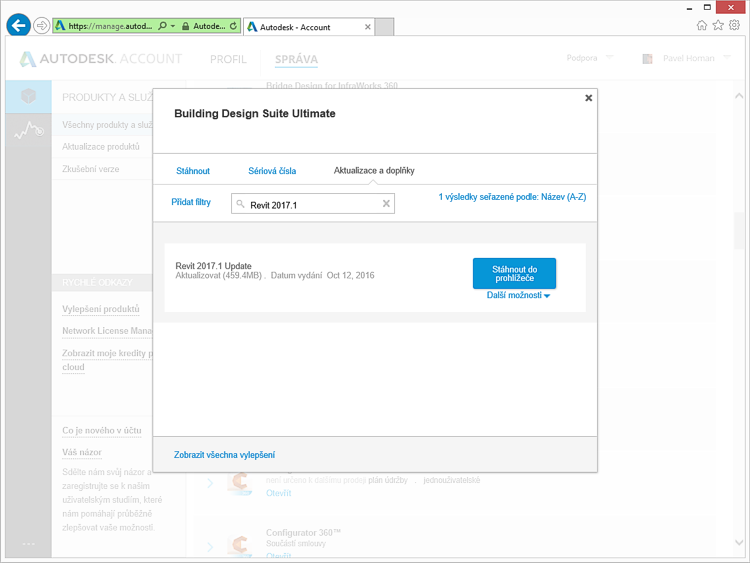
Task: Close the Building Design Suite Ultimate dialog
Action: [589, 98]
